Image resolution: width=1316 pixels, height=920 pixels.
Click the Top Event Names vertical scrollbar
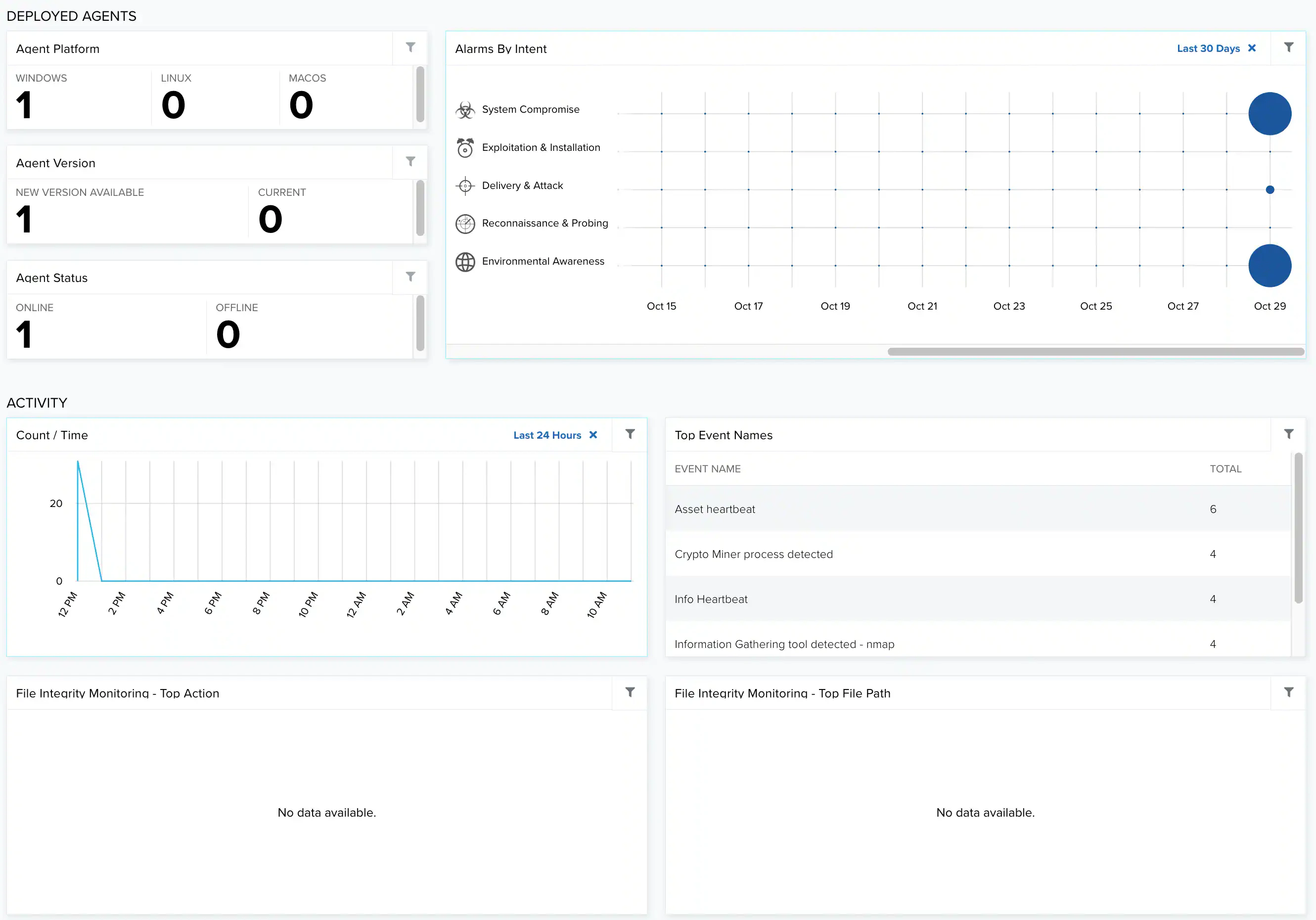(x=1298, y=527)
